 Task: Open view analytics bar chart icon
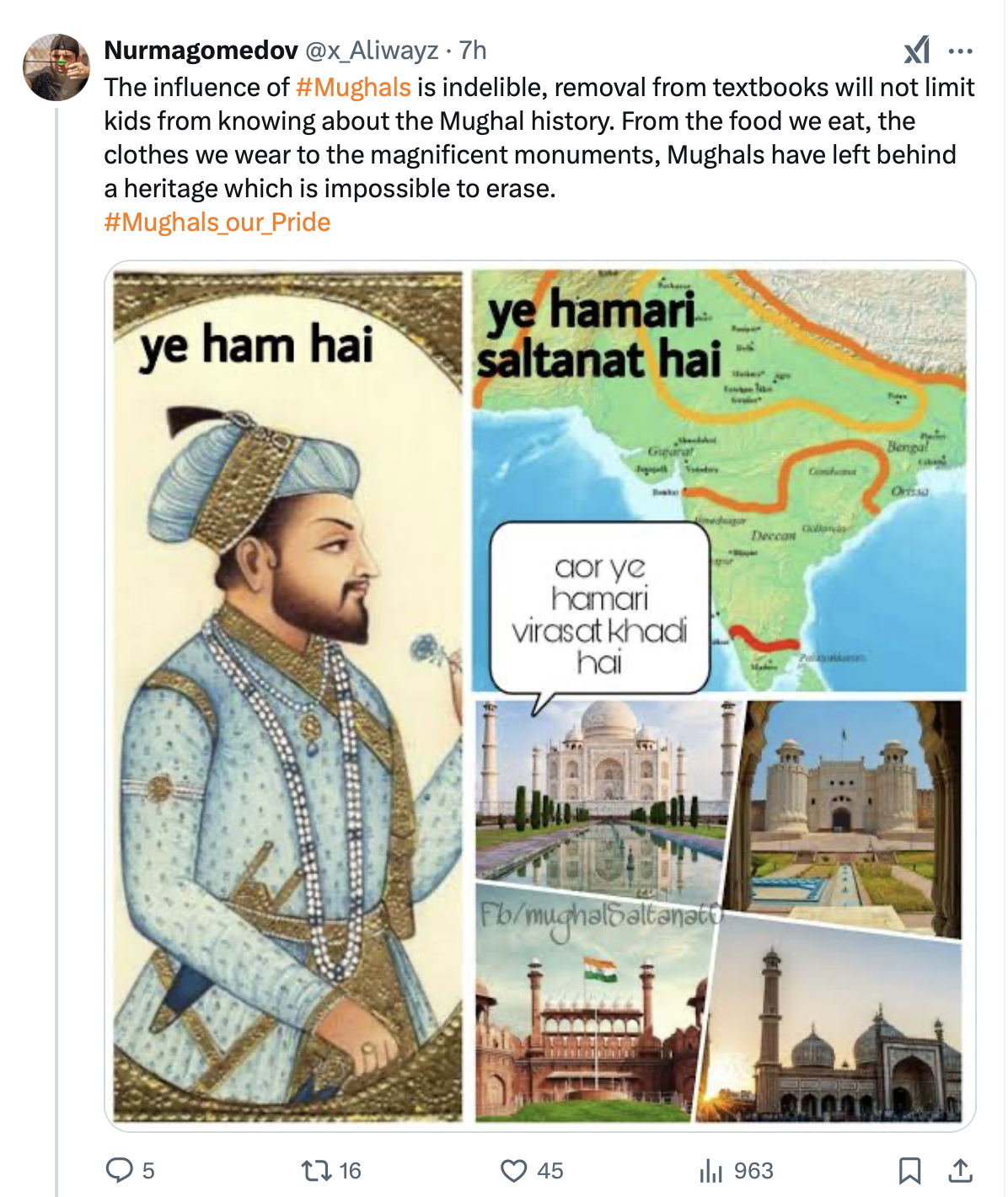click(x=711, y=1170)
